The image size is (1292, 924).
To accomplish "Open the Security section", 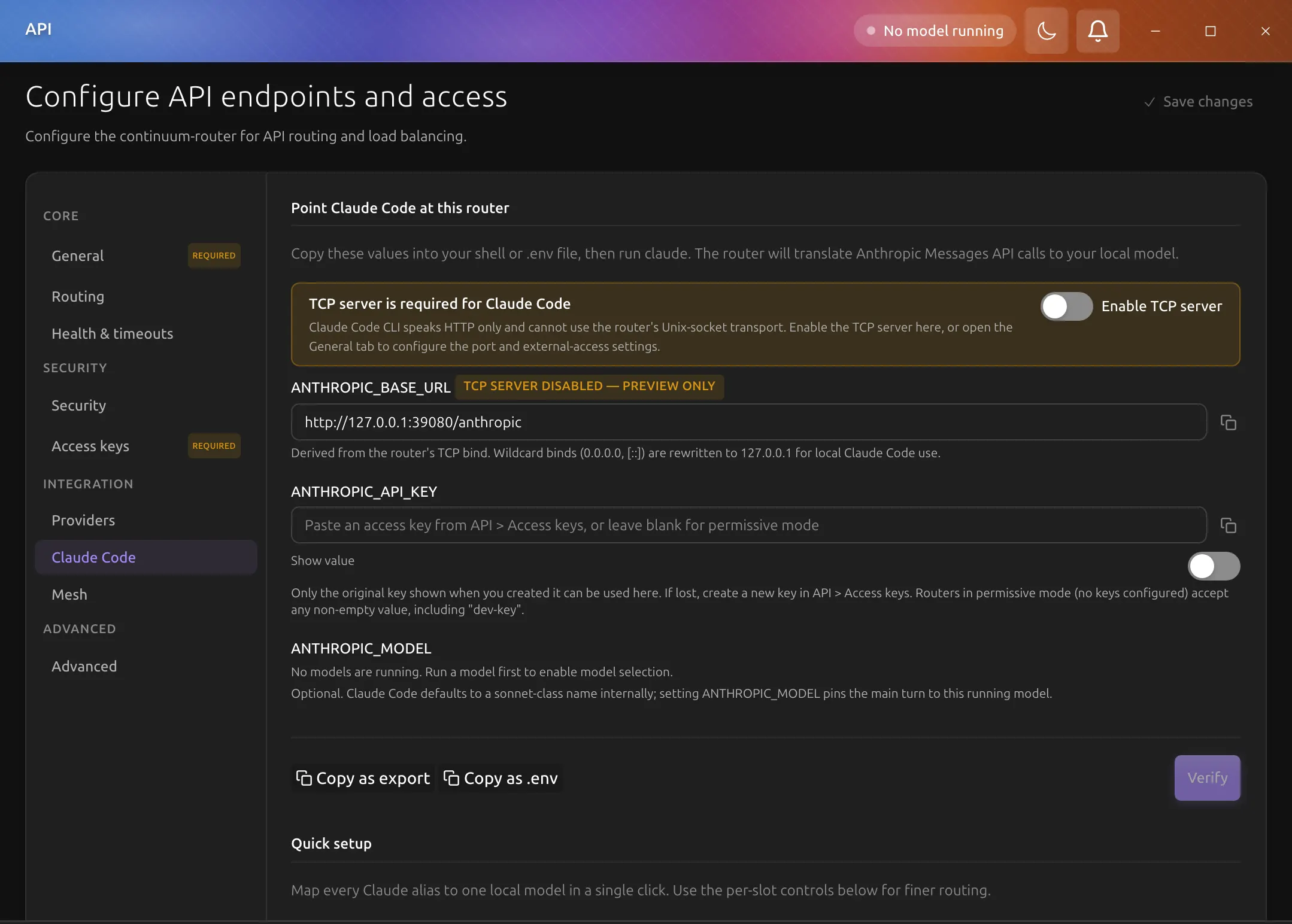I will coord(146,406).
